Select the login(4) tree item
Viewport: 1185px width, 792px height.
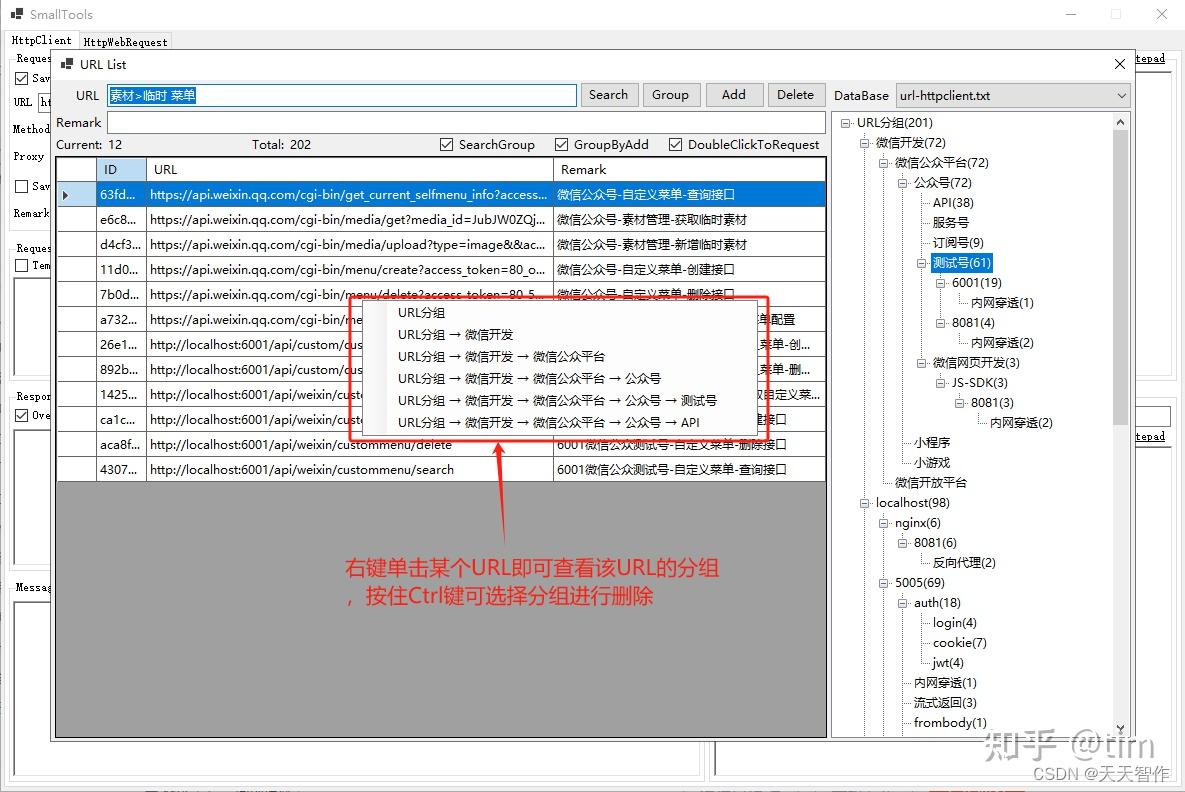click(x=954, y=623)
